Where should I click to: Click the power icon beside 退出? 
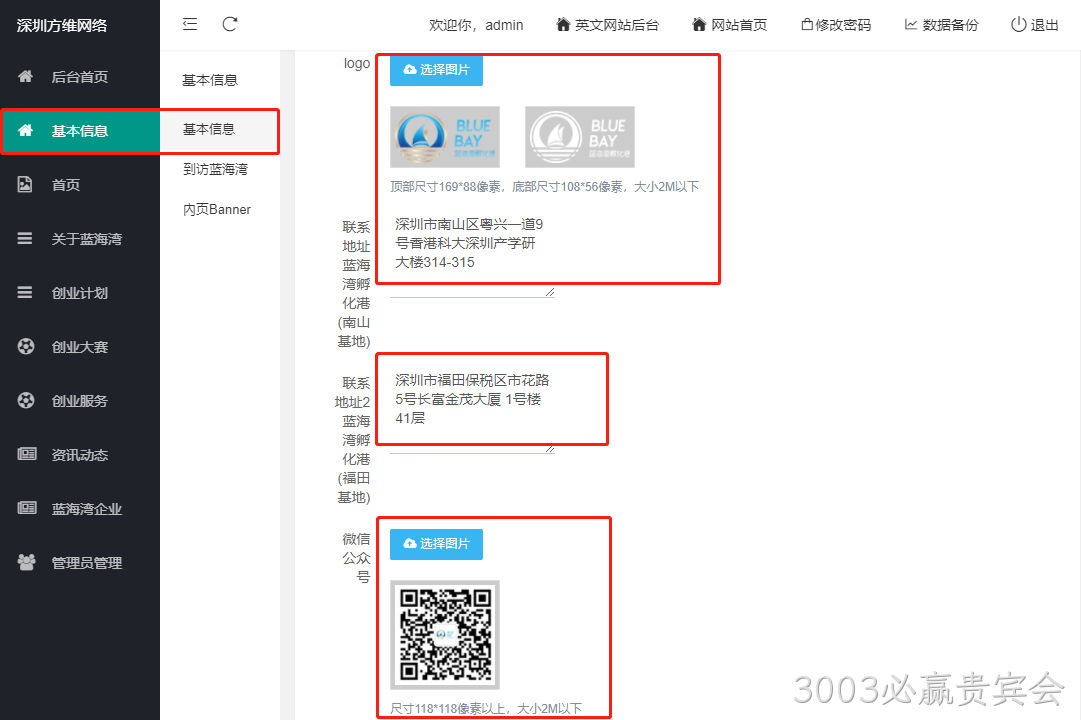1018,25
